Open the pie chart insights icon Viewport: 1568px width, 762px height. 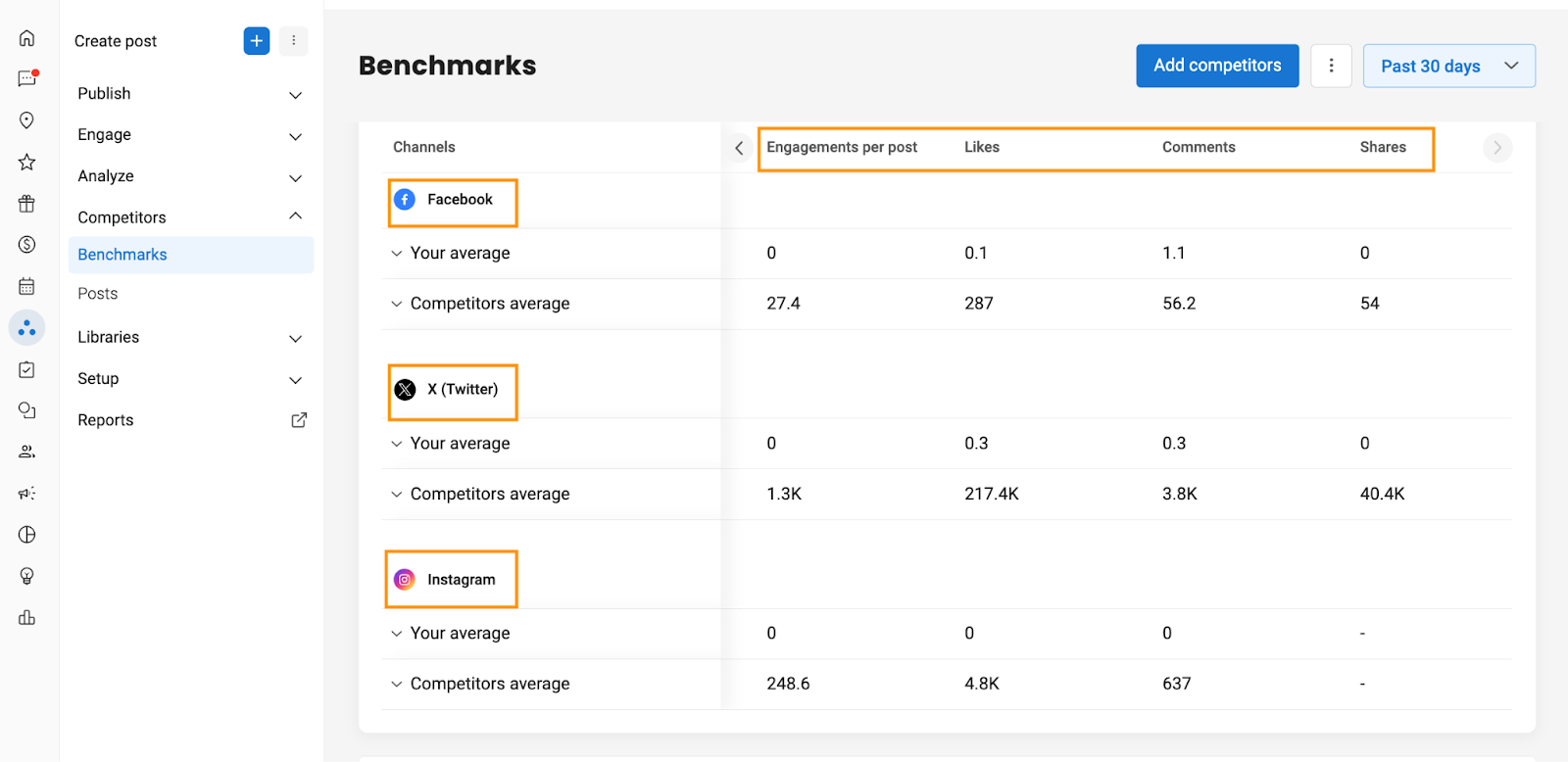pos(26,535)
